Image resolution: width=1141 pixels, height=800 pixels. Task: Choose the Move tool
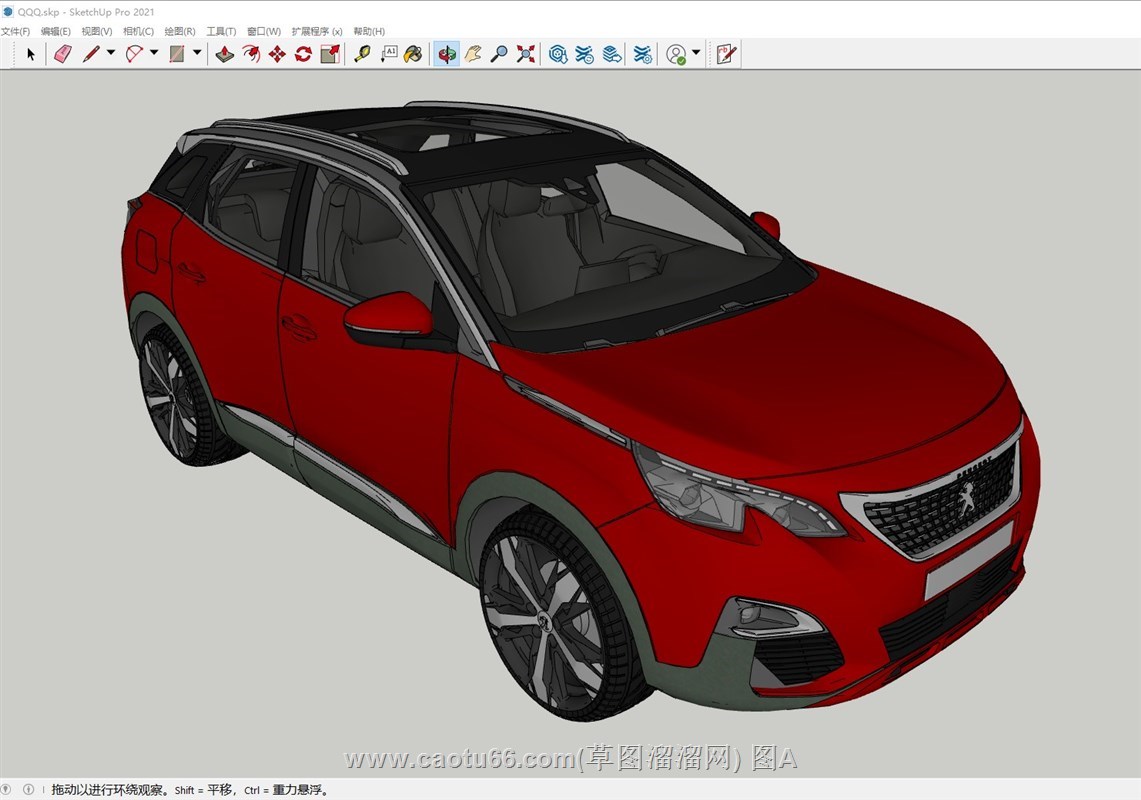277,54
